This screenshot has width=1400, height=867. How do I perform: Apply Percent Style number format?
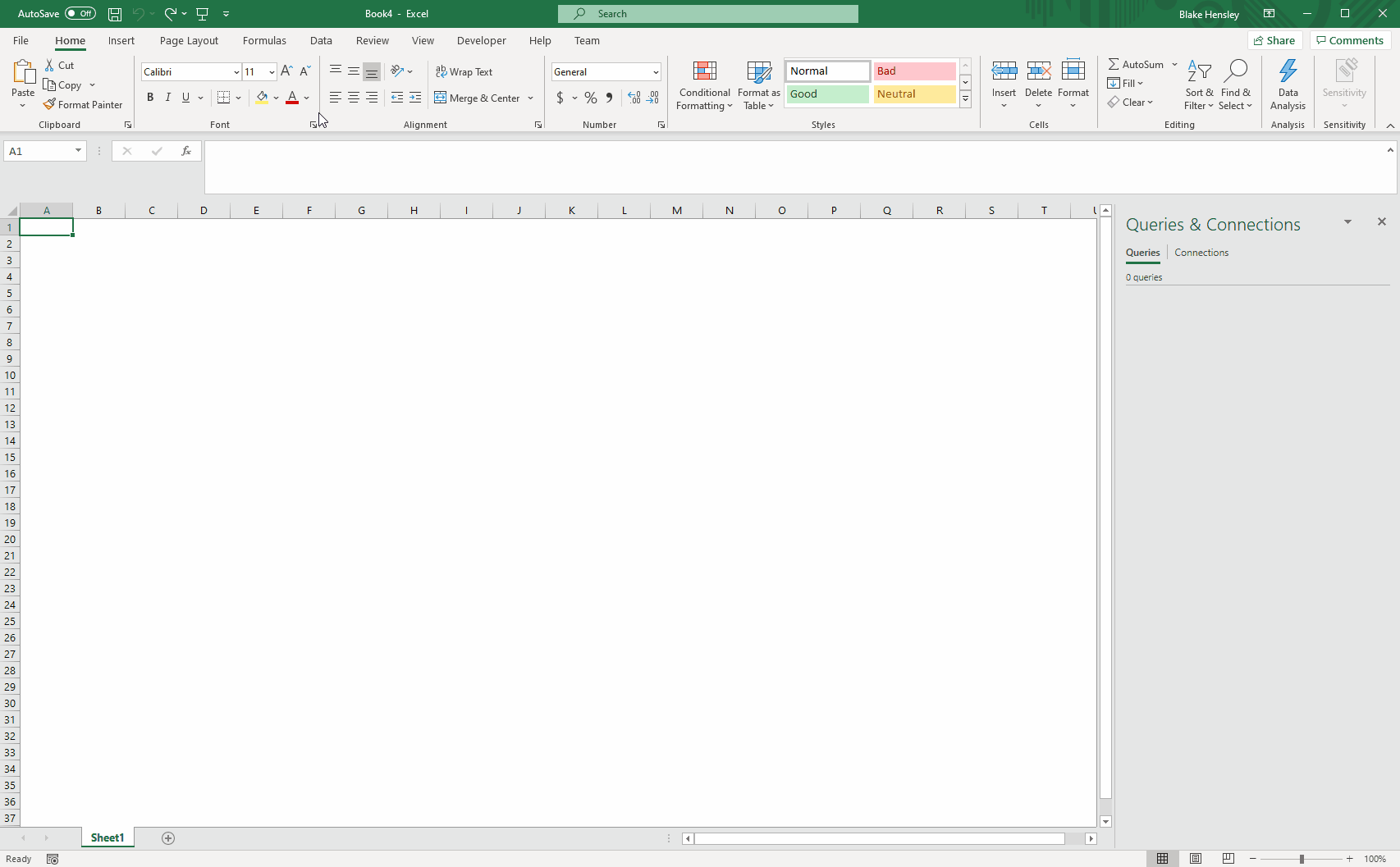point(590,98)
